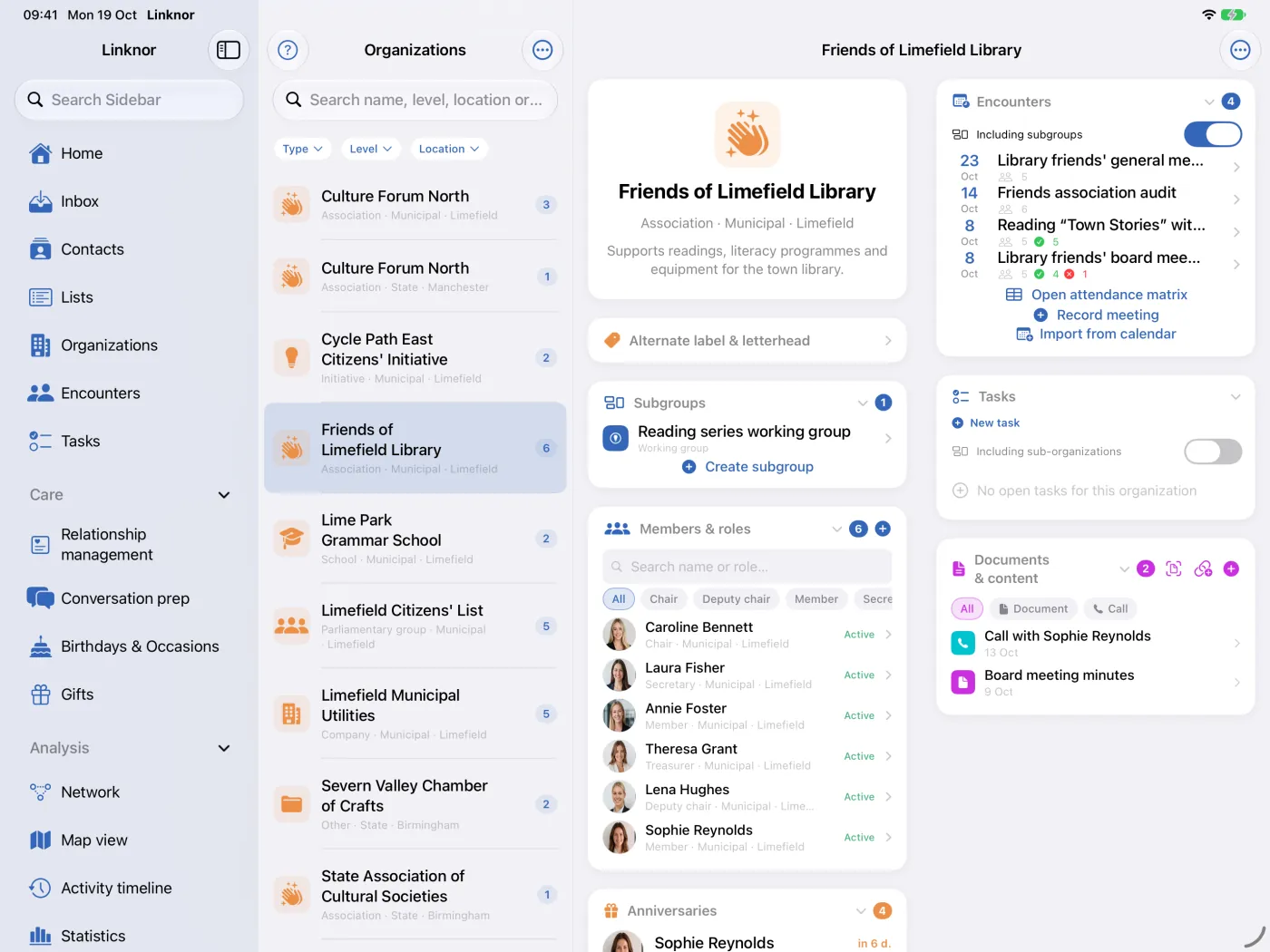Focus the Search Sidebar field
This screenshot has height=952, width=1270.
click(129, 100)
